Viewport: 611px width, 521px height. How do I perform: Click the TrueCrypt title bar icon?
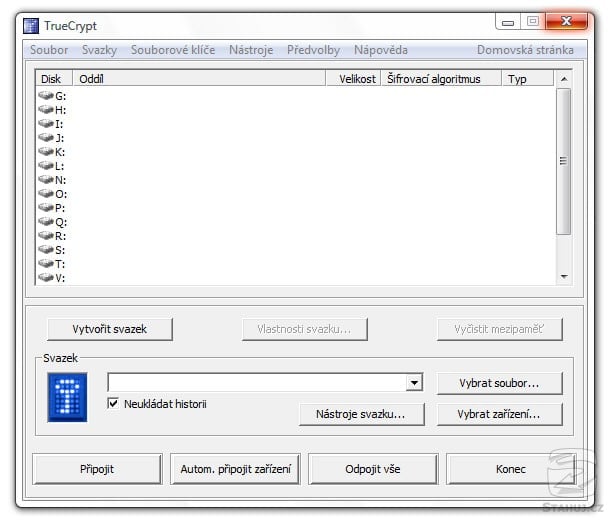click(x=31, y=26)
